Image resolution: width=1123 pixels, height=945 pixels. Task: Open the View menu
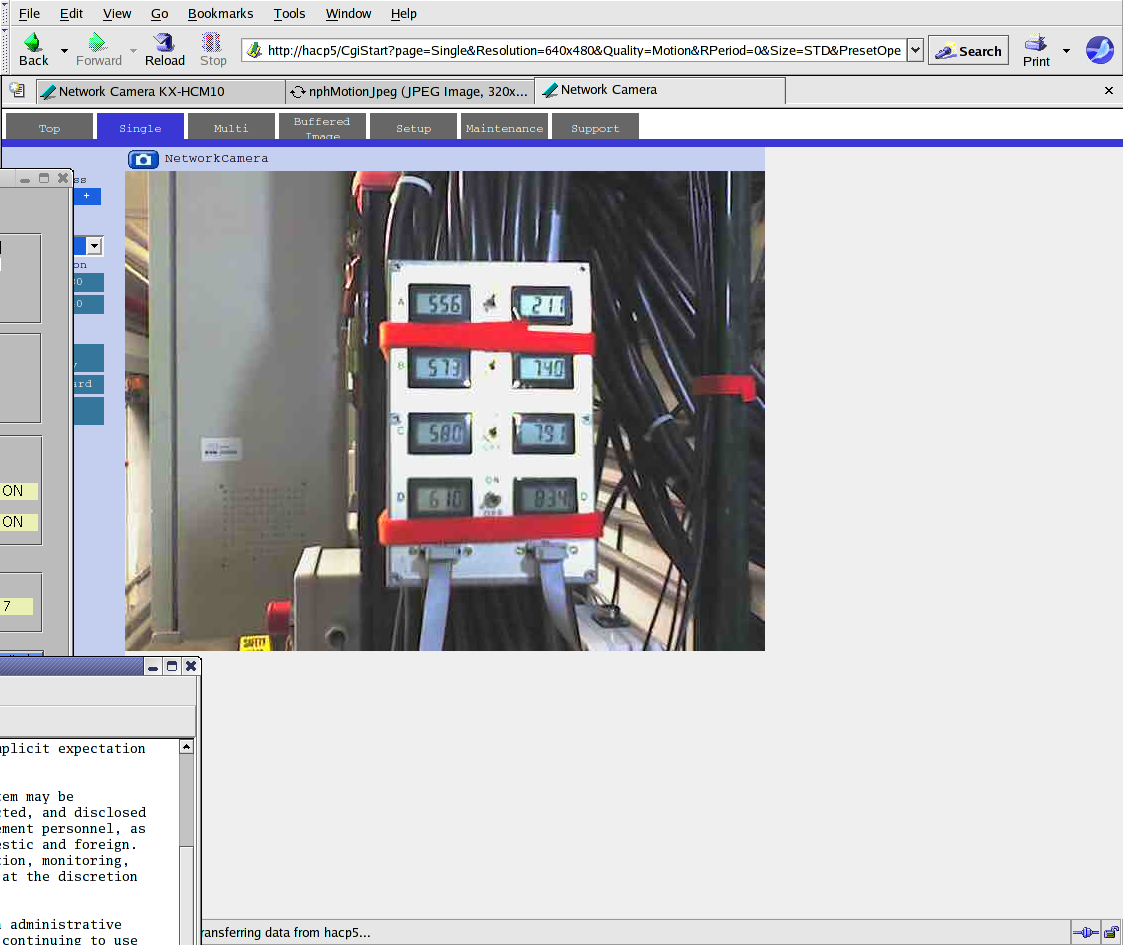117,14
